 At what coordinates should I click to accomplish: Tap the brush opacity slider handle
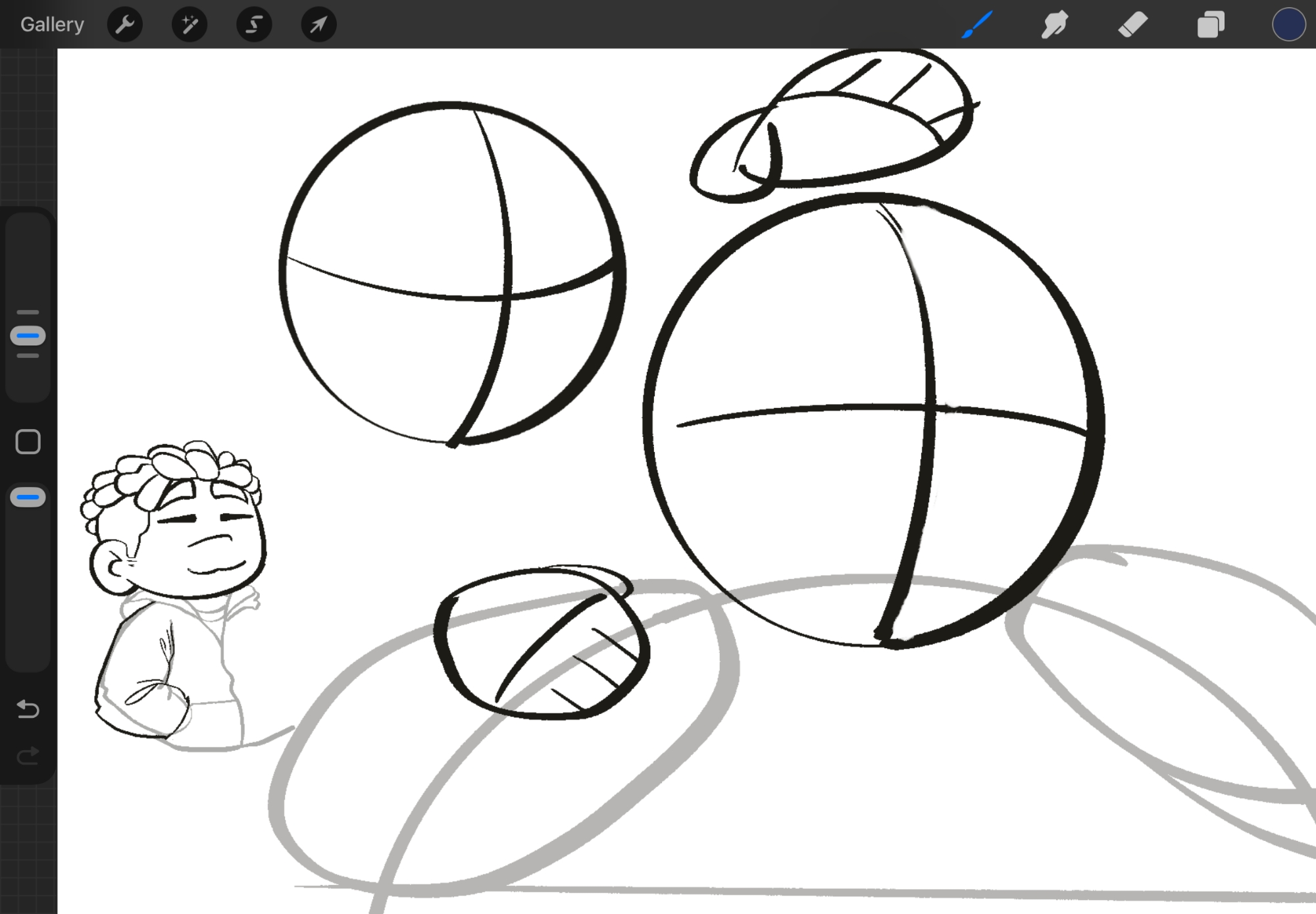click(28, 497)
